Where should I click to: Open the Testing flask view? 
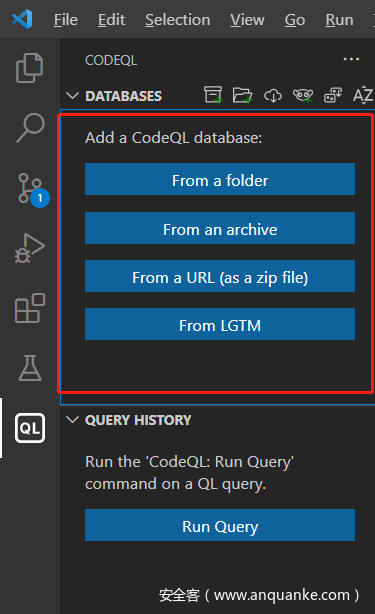pyautogui.click(x=30, y=368)
